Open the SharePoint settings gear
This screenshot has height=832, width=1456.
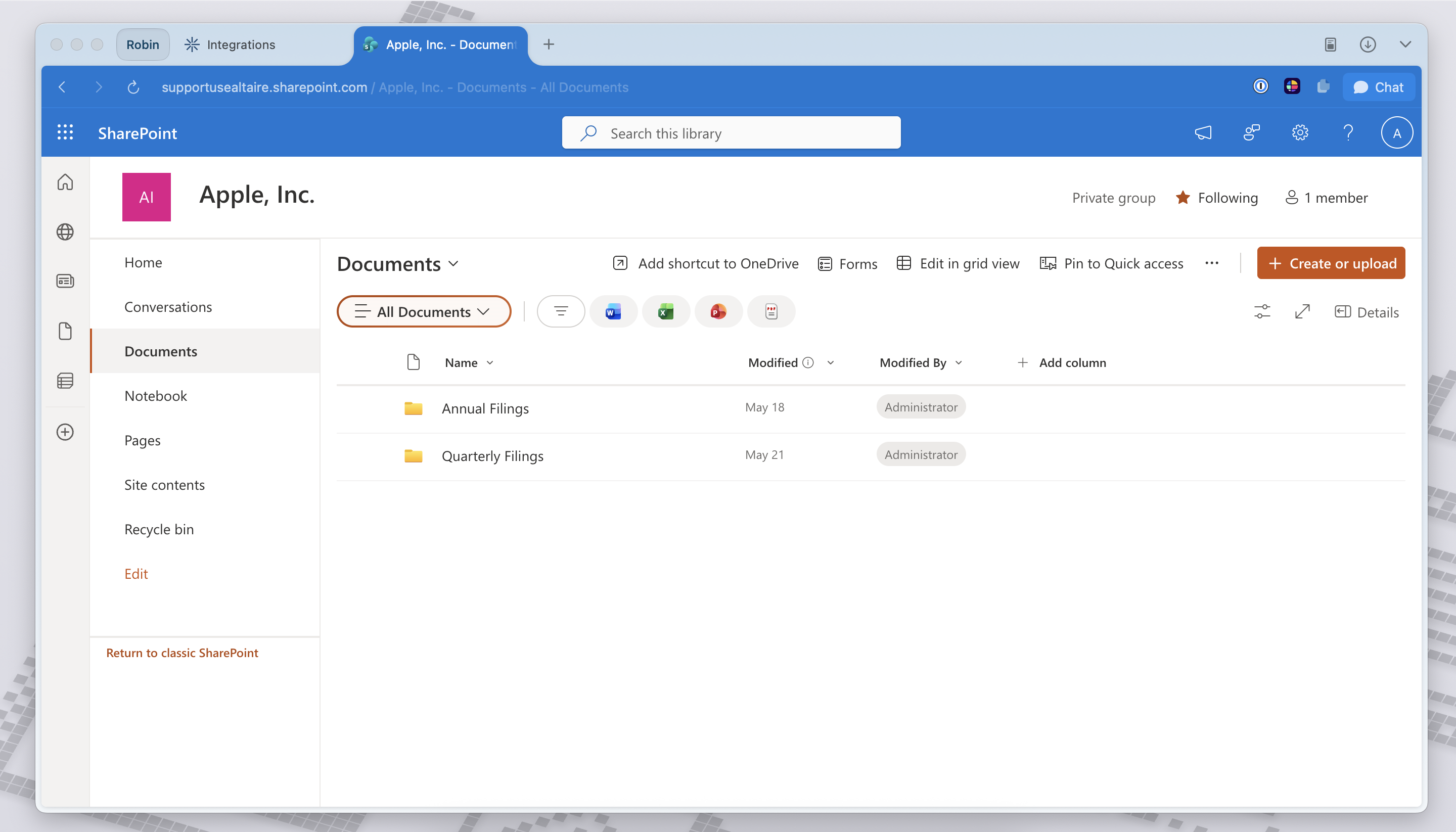pyautogui.click(x=1300, y=133)
